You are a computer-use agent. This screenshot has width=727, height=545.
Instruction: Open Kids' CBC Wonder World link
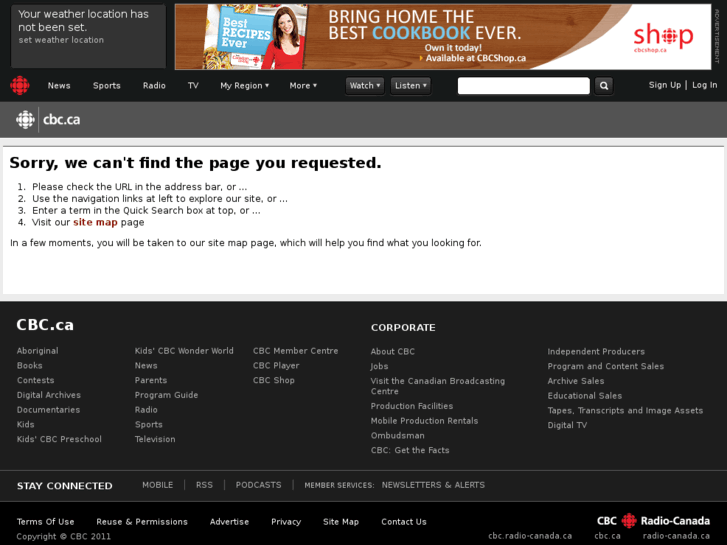[184, 351]
